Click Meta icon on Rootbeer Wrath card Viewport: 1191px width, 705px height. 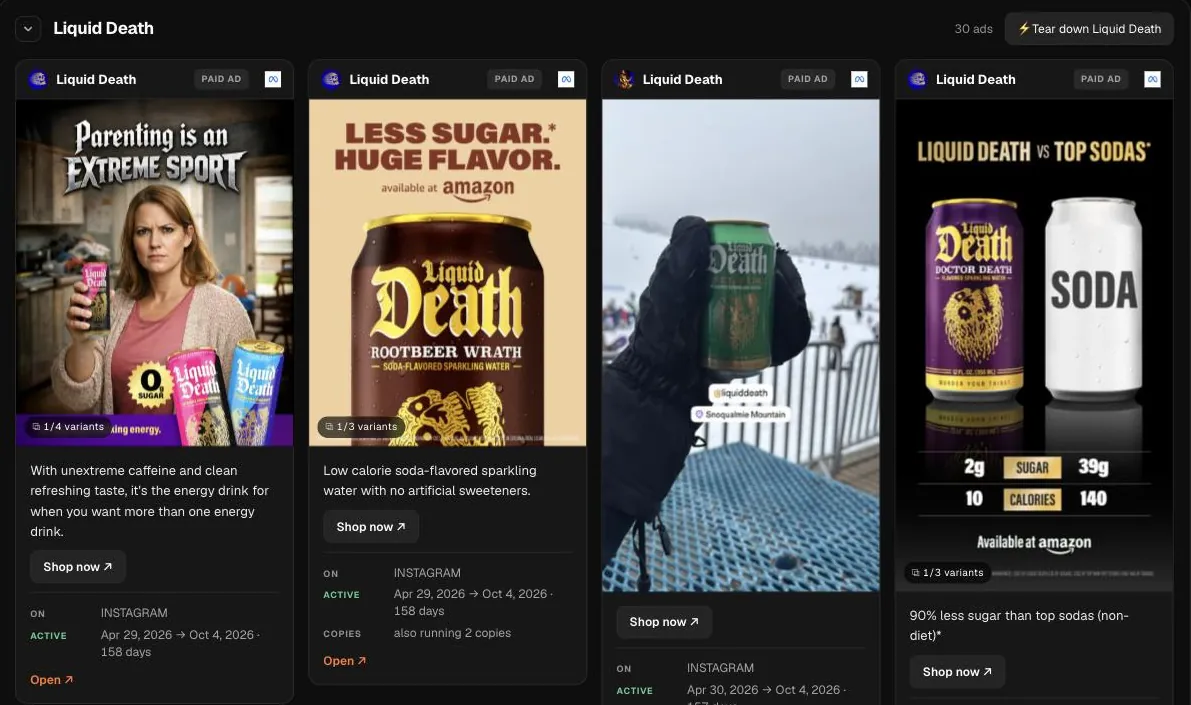pyautogui.click(x=566, y=79)
